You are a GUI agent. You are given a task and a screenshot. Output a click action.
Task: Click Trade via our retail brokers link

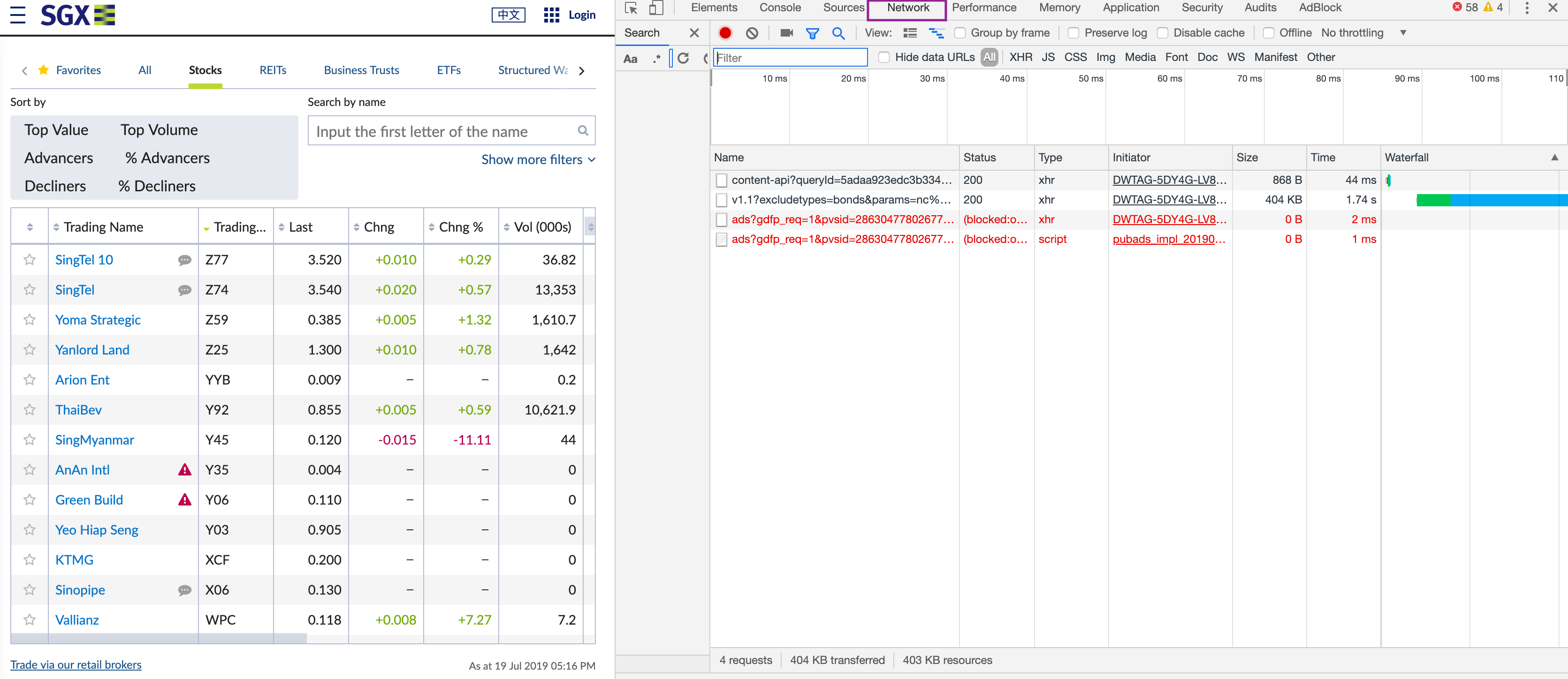(x=76, y=664)
